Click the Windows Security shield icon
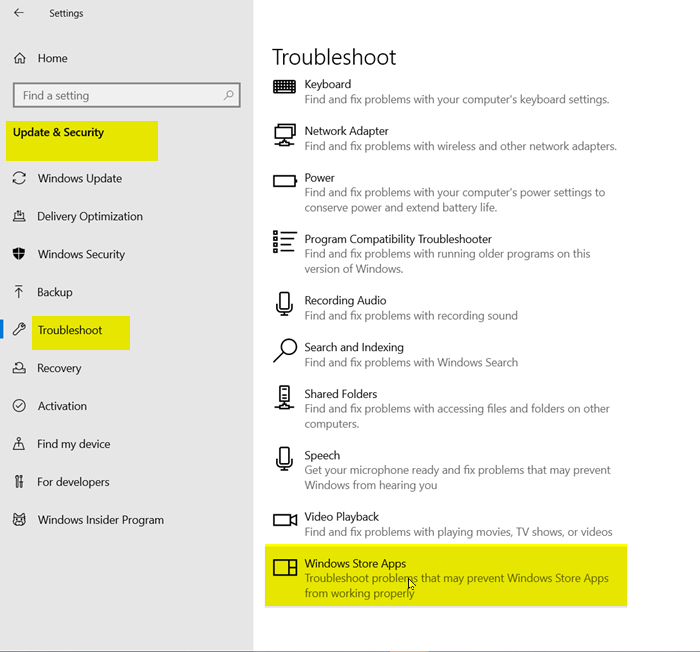700x652 pixels. click(x=19, y=254)
